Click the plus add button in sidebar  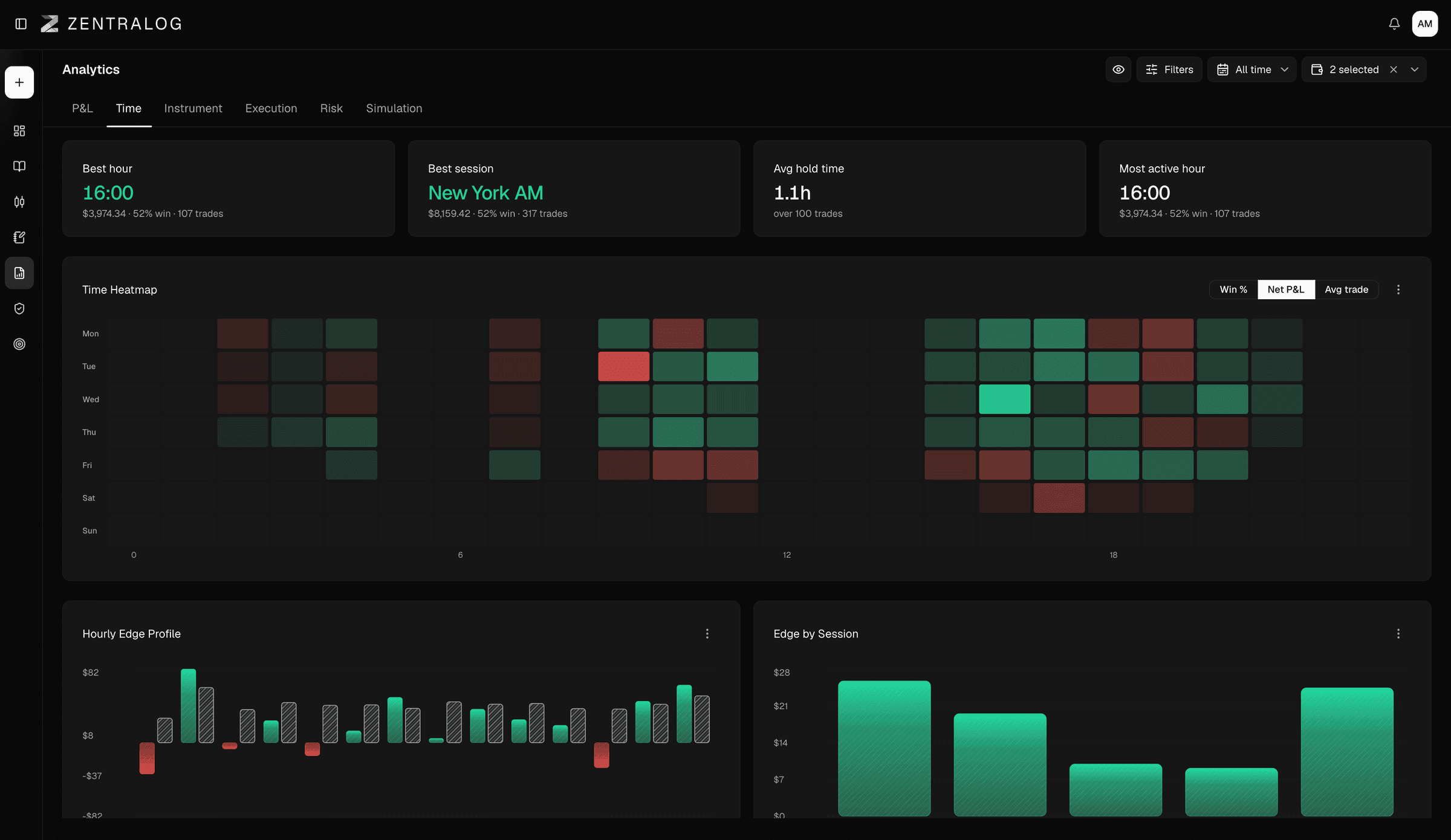click(x=19, y=82)
